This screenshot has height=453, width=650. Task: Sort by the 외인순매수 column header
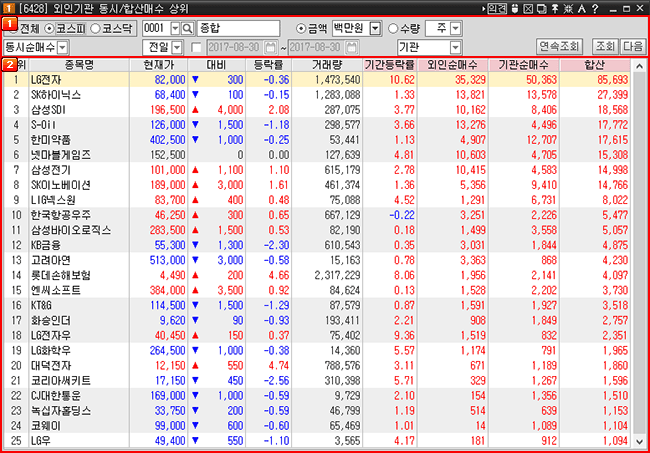pos(453,65)
